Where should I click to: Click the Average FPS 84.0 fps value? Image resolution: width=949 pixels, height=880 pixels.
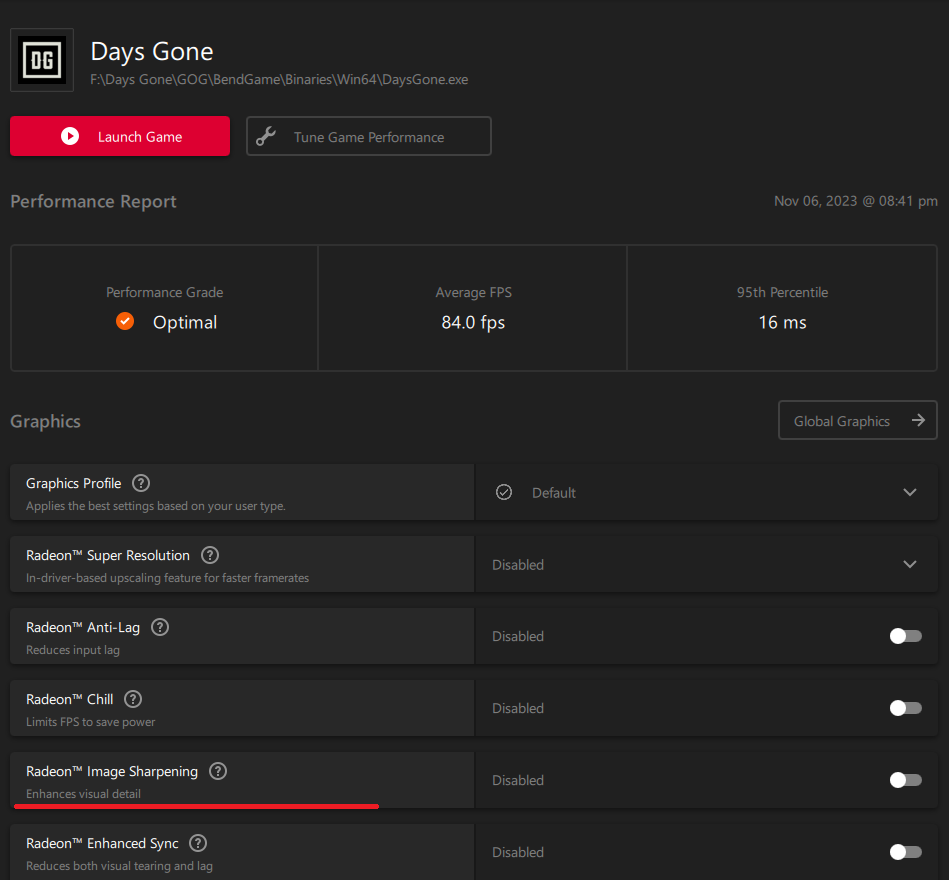[473, 322]
